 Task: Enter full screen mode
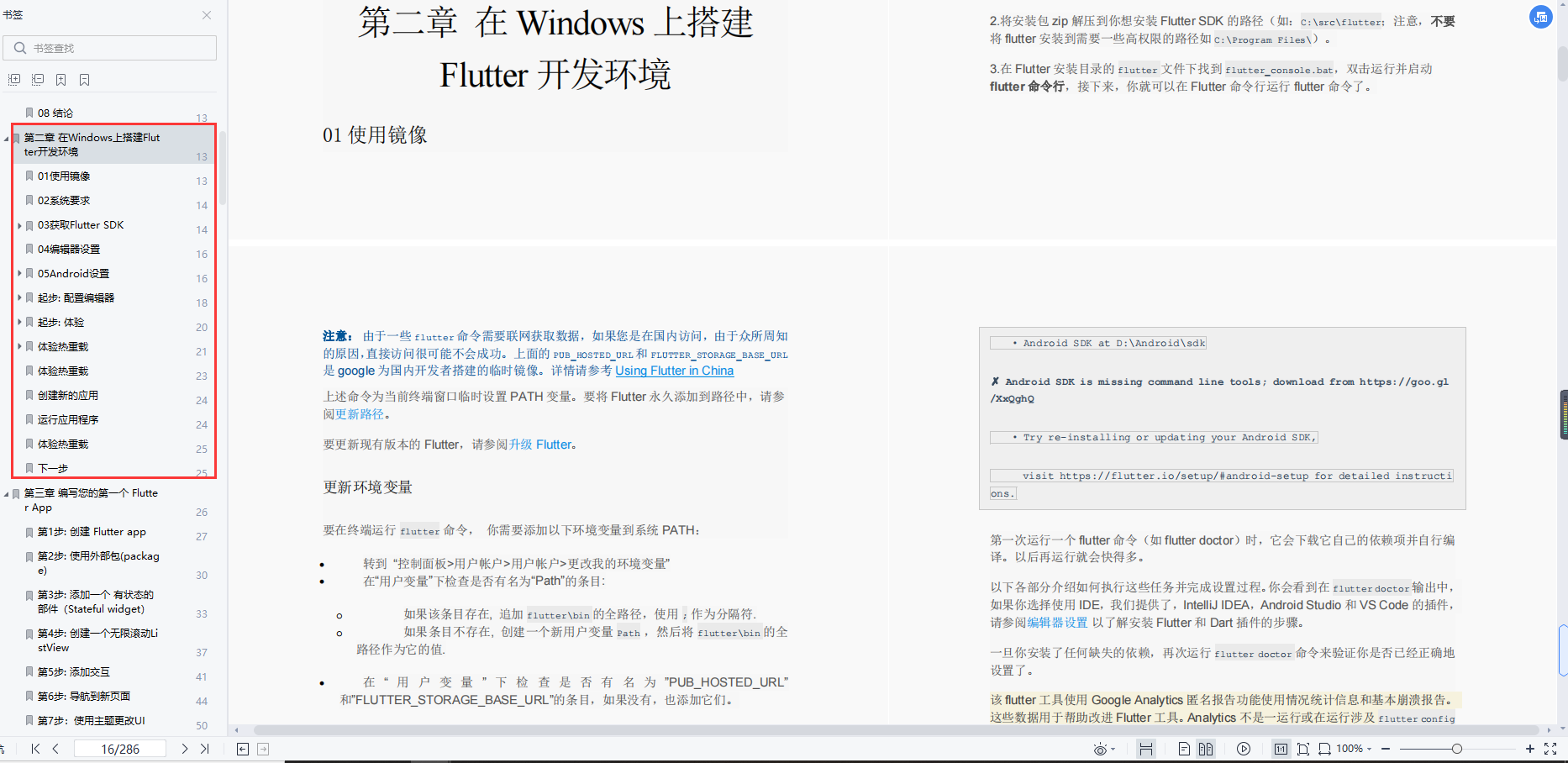pyautogui.click(x=1550, y=749)
